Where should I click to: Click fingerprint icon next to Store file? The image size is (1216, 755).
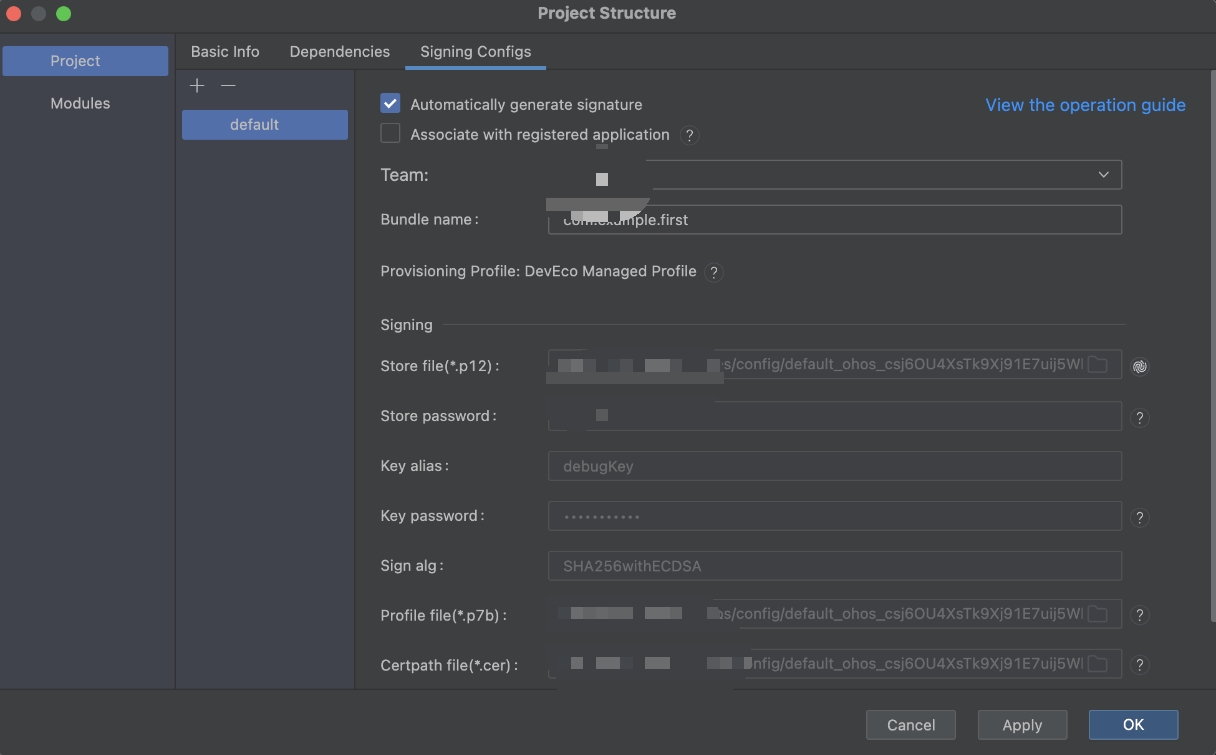pyautogui.click(x=1140, y=367)
